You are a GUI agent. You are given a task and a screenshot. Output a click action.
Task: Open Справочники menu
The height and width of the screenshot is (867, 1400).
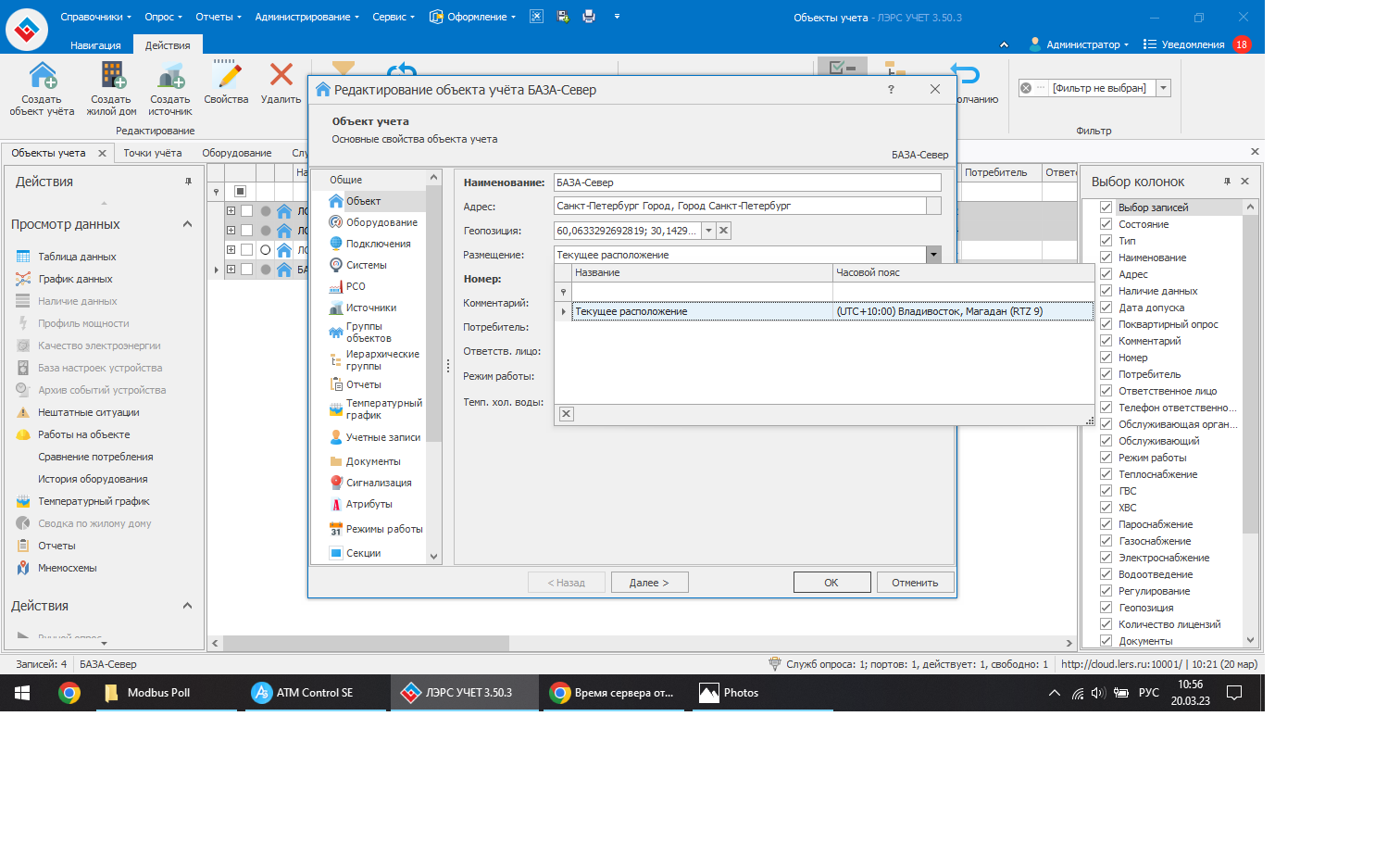[x=95, y=17]
